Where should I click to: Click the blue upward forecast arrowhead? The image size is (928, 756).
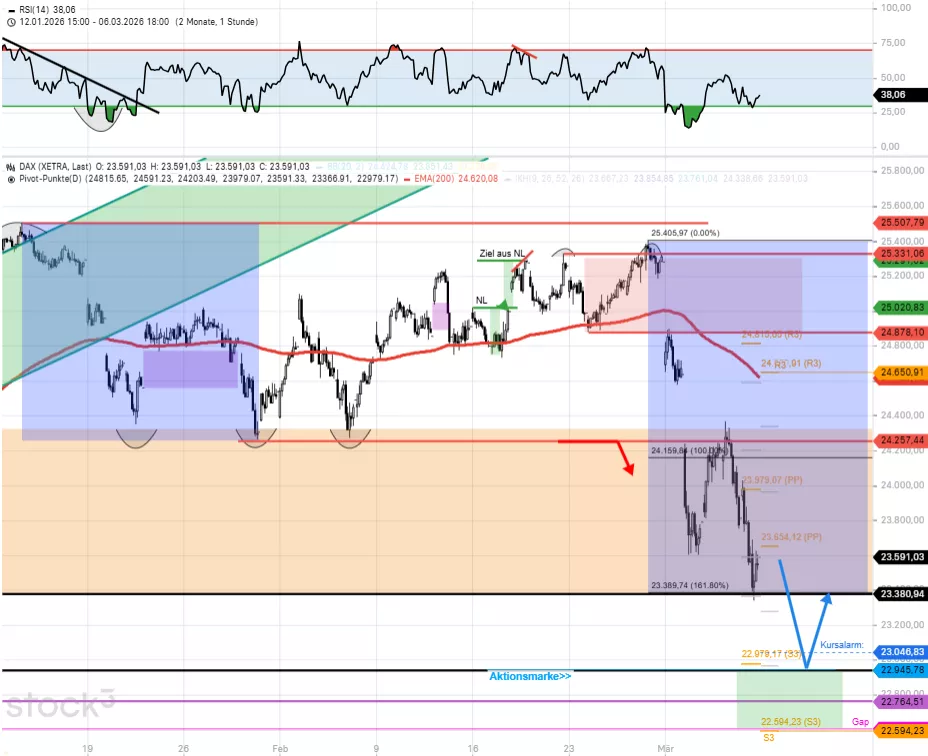[828, 599]
